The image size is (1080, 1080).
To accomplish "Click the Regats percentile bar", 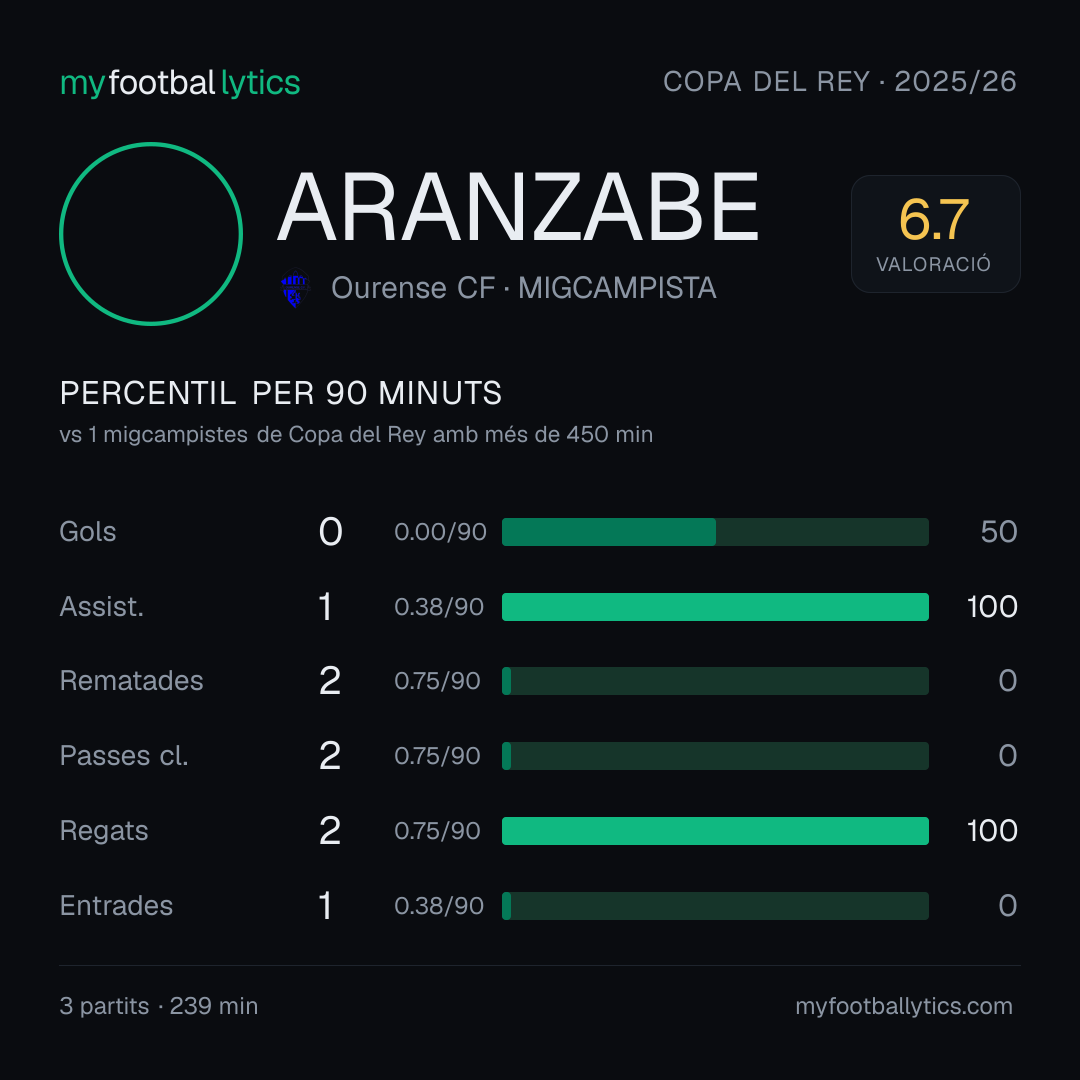I will tap(715, 831).
